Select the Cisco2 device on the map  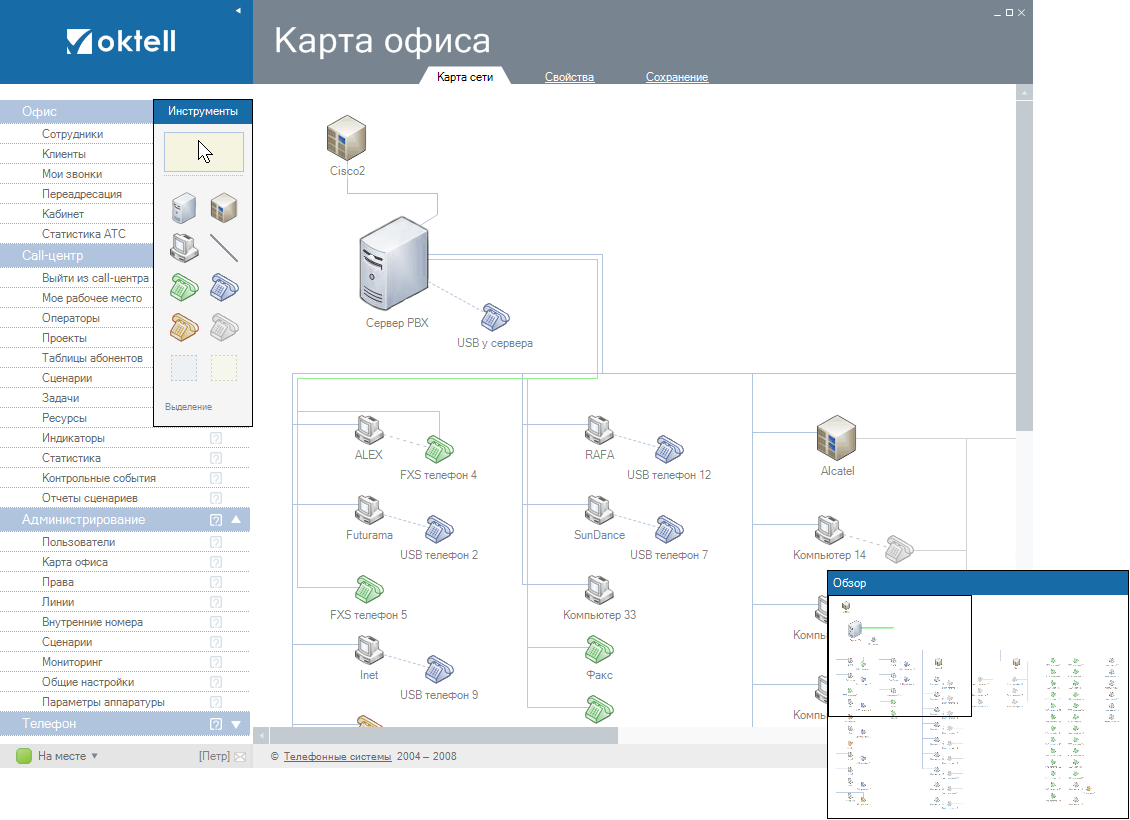[347, 138]
